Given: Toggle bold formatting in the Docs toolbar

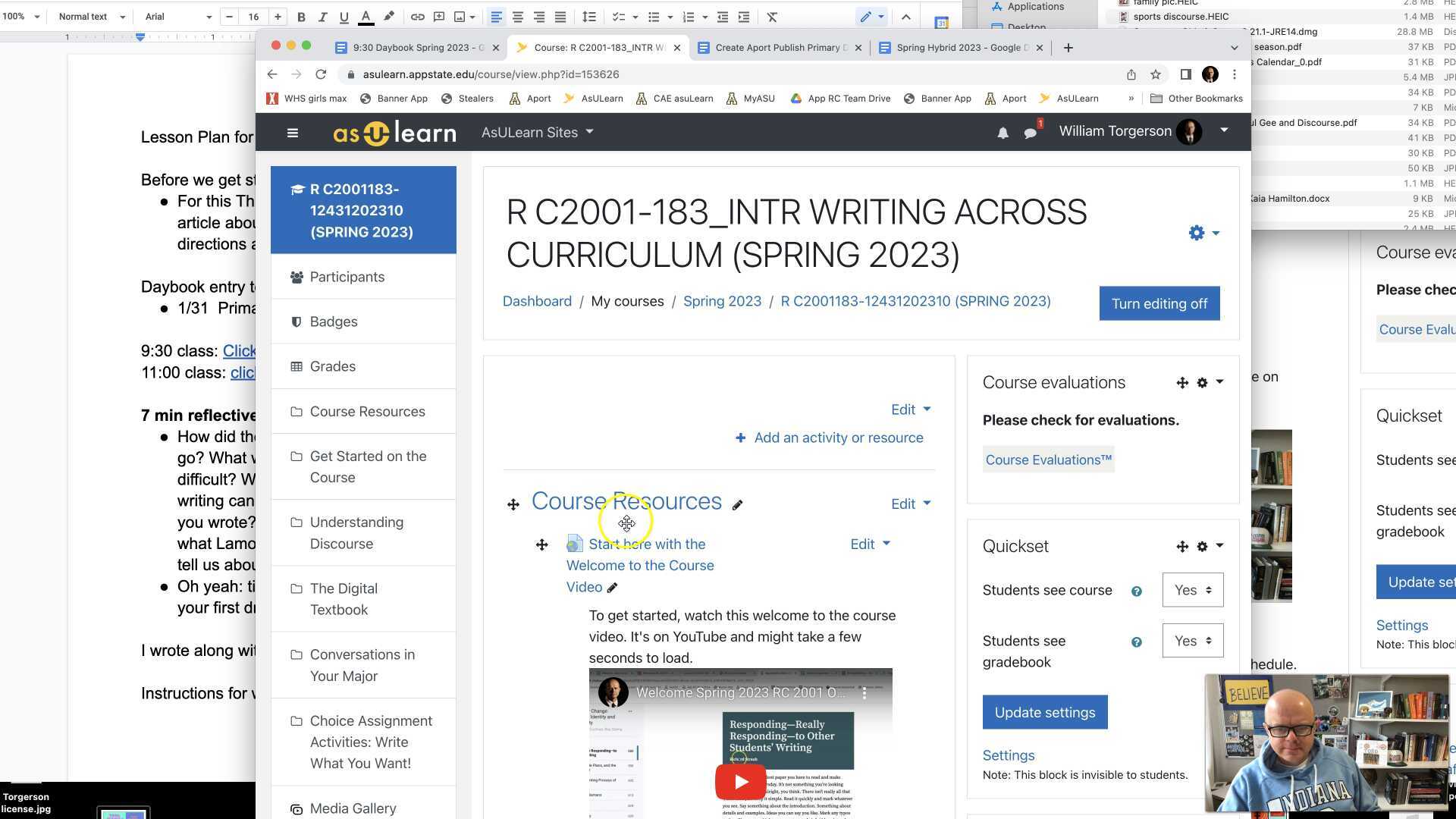Looking at the screenshot, I should pyautogui.click(x=301, y=16).
